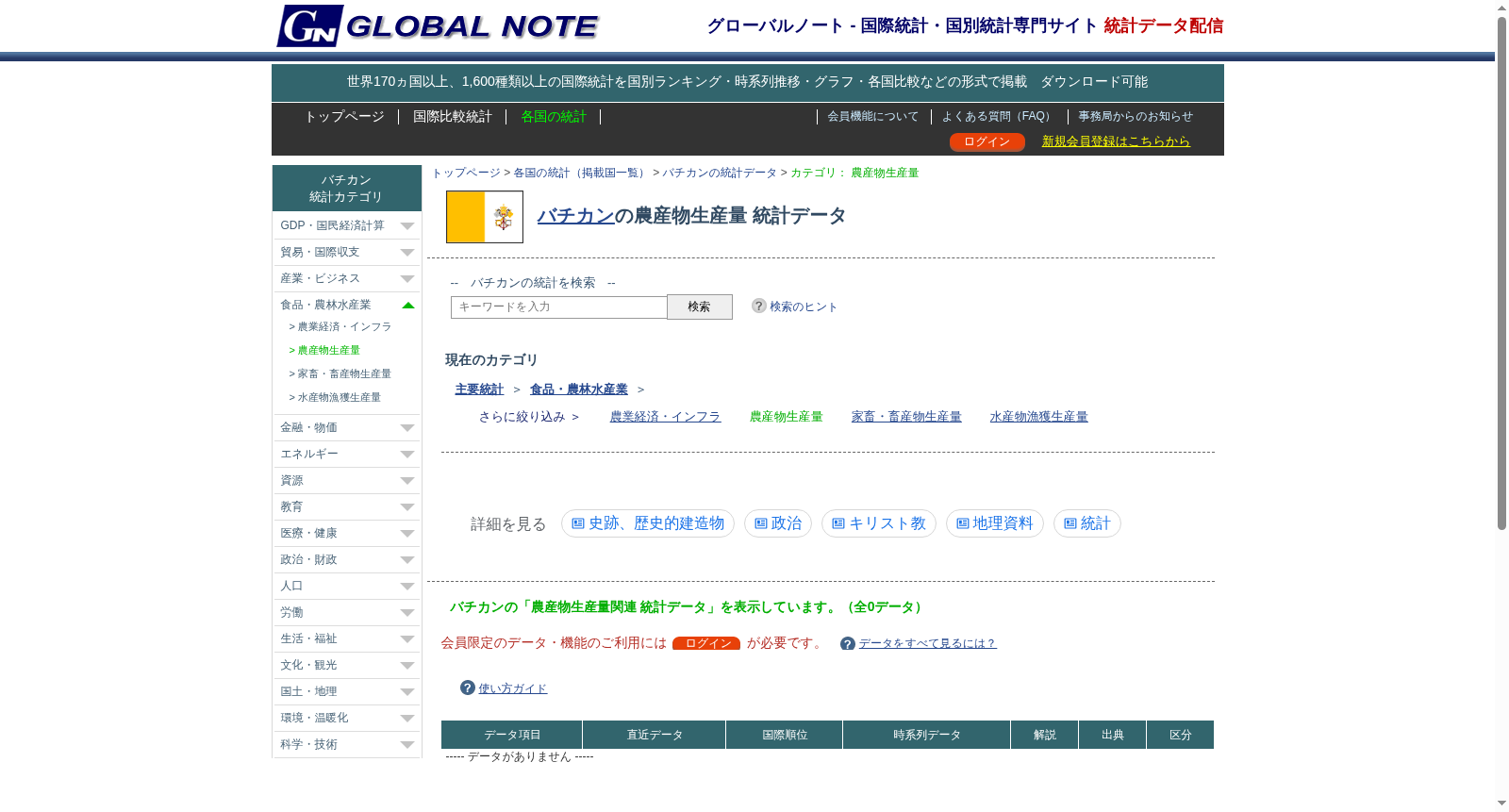Click the バチカン link in page title
Screen dimensions: 1509x812
(575, 216)
